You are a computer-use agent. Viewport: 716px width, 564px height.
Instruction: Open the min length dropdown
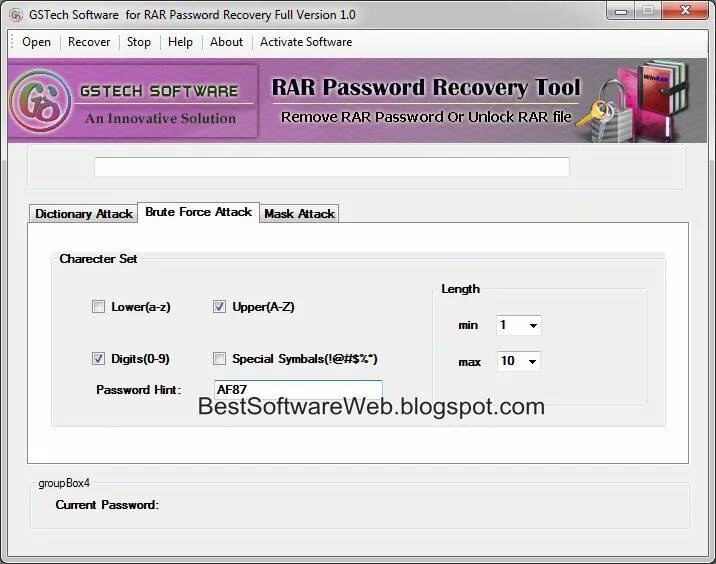click(x=519, y=325)
